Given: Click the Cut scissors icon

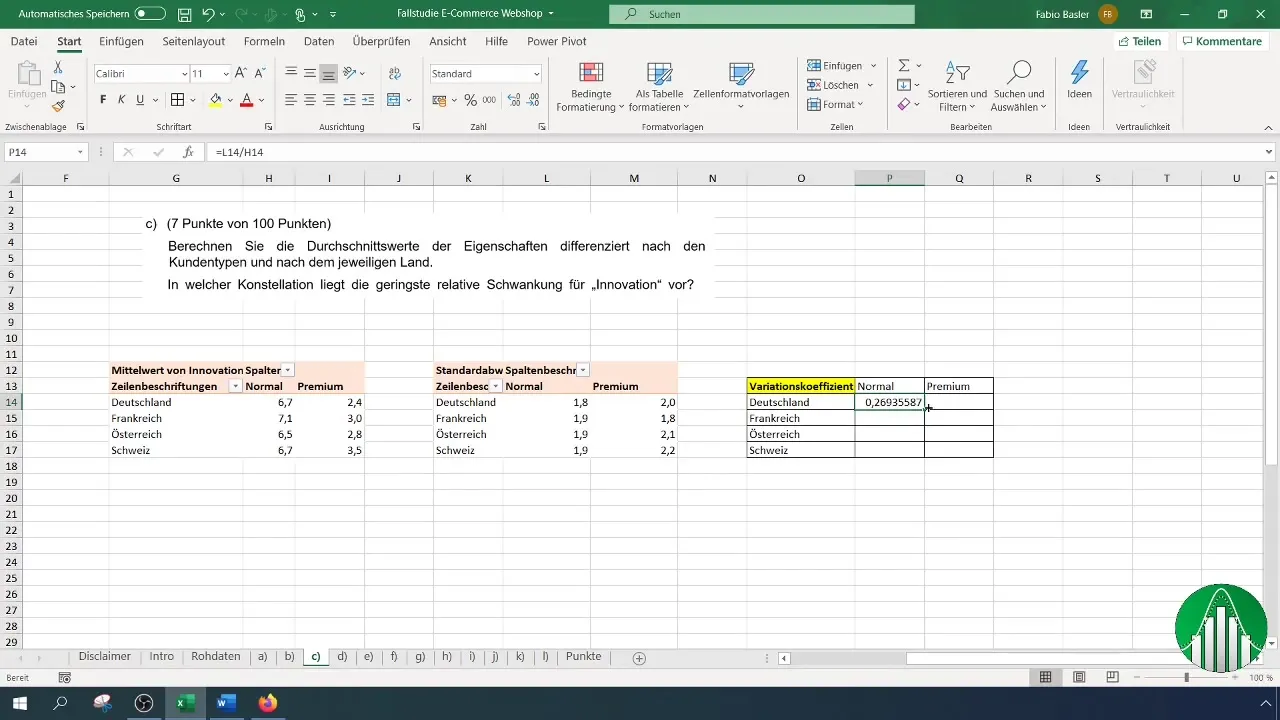Looking at the screenshot, I should point(58,67).
